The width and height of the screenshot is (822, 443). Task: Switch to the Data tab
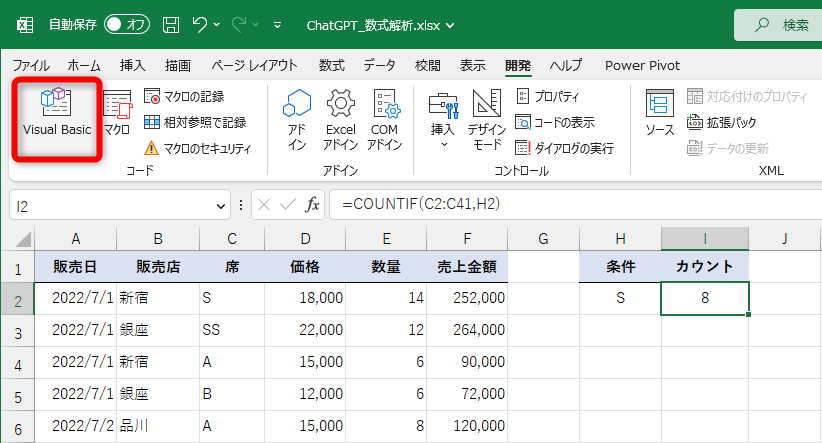pos(380,66)
